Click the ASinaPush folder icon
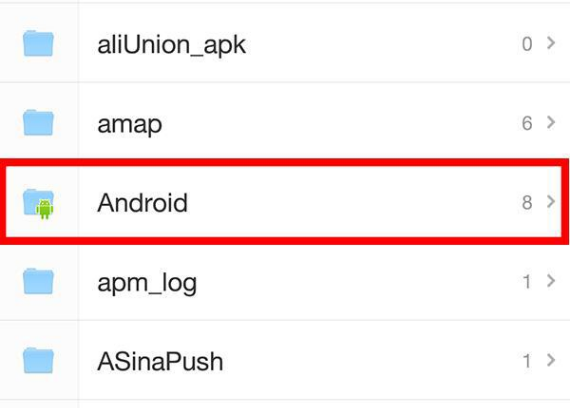This screenshot has height=408, width=580. [38, 361]
